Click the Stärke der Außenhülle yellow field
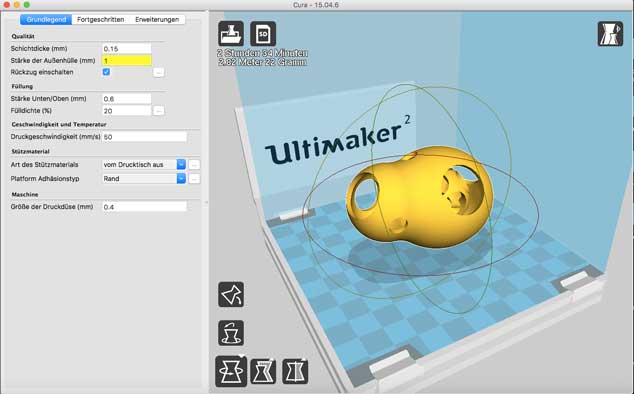The image size is (634, 394). (x=127, y=61)
